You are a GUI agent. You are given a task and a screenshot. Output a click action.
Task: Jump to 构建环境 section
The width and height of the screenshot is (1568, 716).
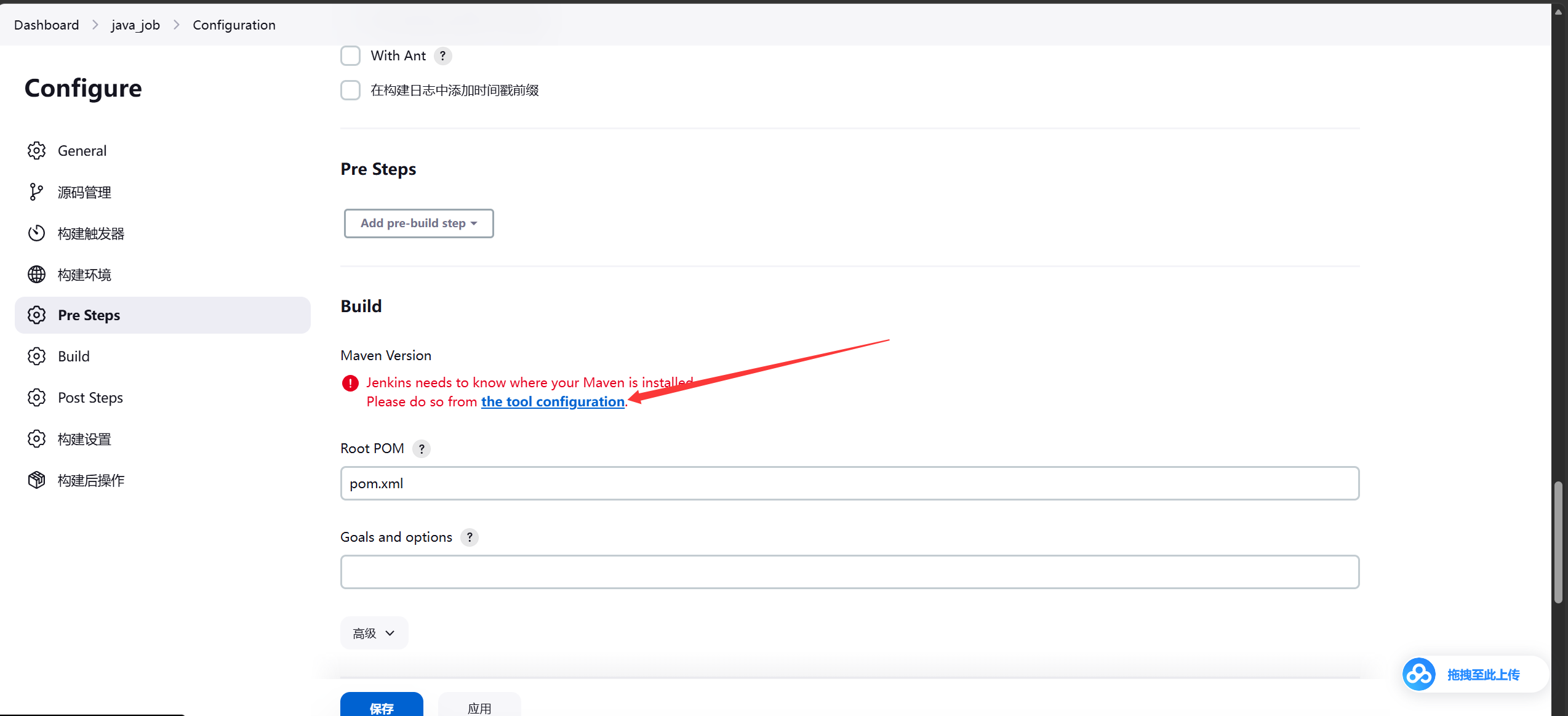click(162, 275)
